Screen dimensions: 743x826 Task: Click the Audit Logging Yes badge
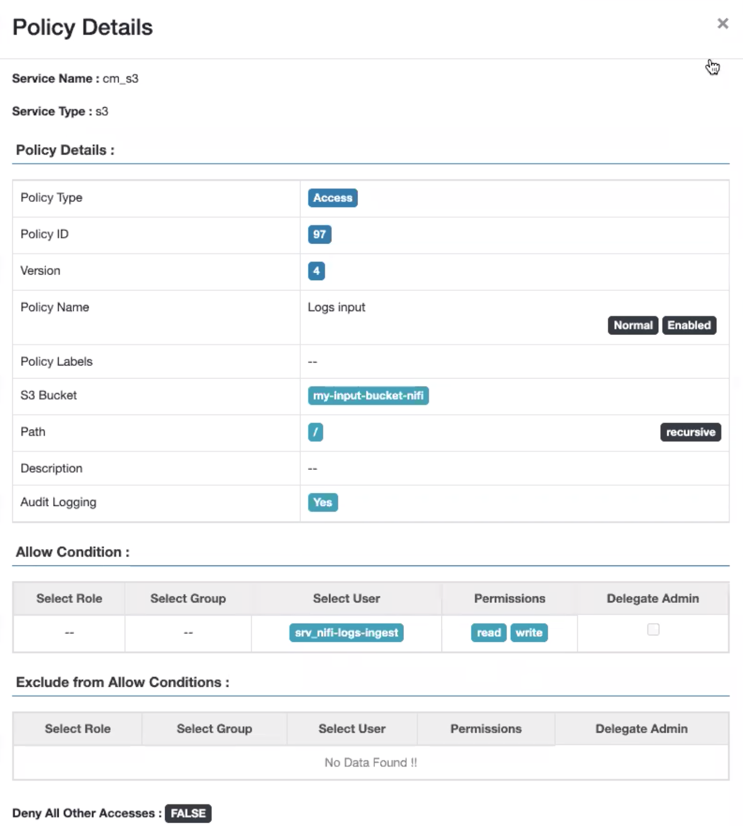point(322,502)
